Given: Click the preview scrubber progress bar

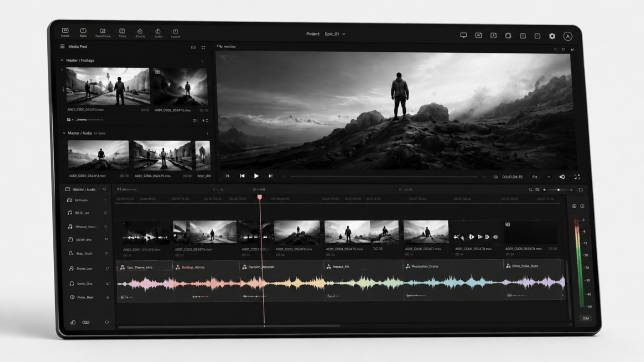Looking at the screenshot, I should click(384, 177).
